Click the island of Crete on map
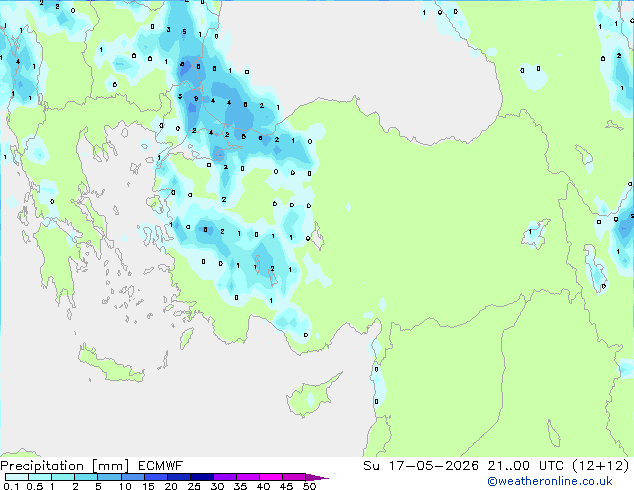 click(x=110, y=366)
